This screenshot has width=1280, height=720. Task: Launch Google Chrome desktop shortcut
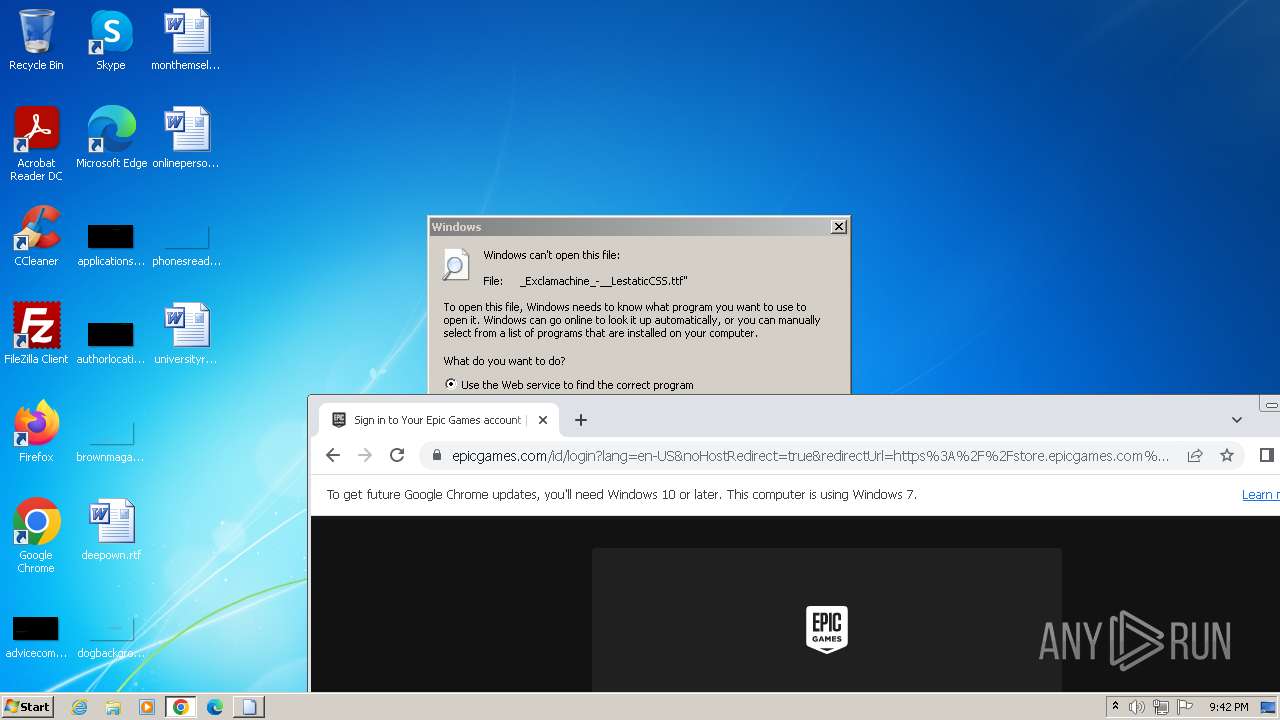click(x=36, y=536)
